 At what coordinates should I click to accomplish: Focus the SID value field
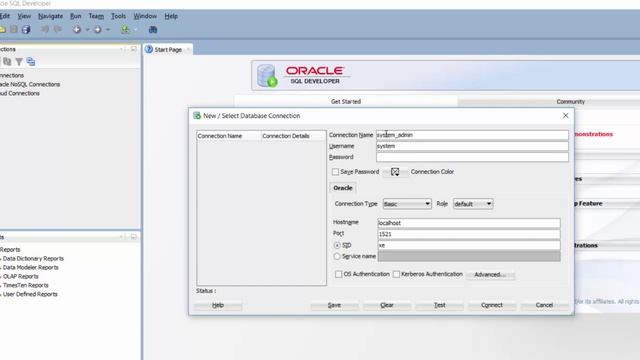[x=469, y=245]
